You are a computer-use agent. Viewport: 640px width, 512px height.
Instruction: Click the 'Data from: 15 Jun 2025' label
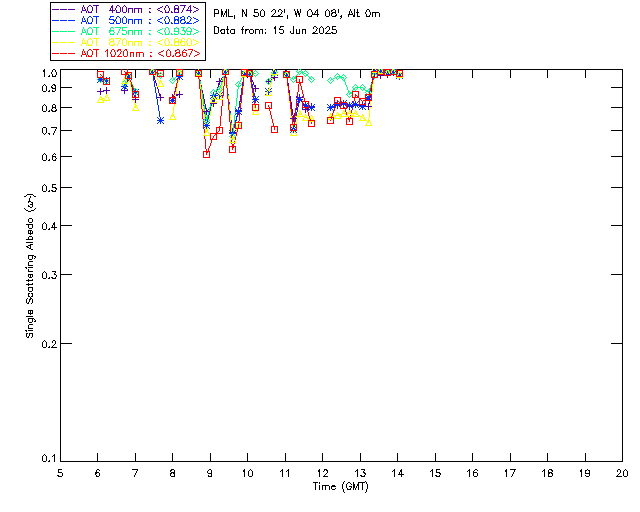click(276, 31)
